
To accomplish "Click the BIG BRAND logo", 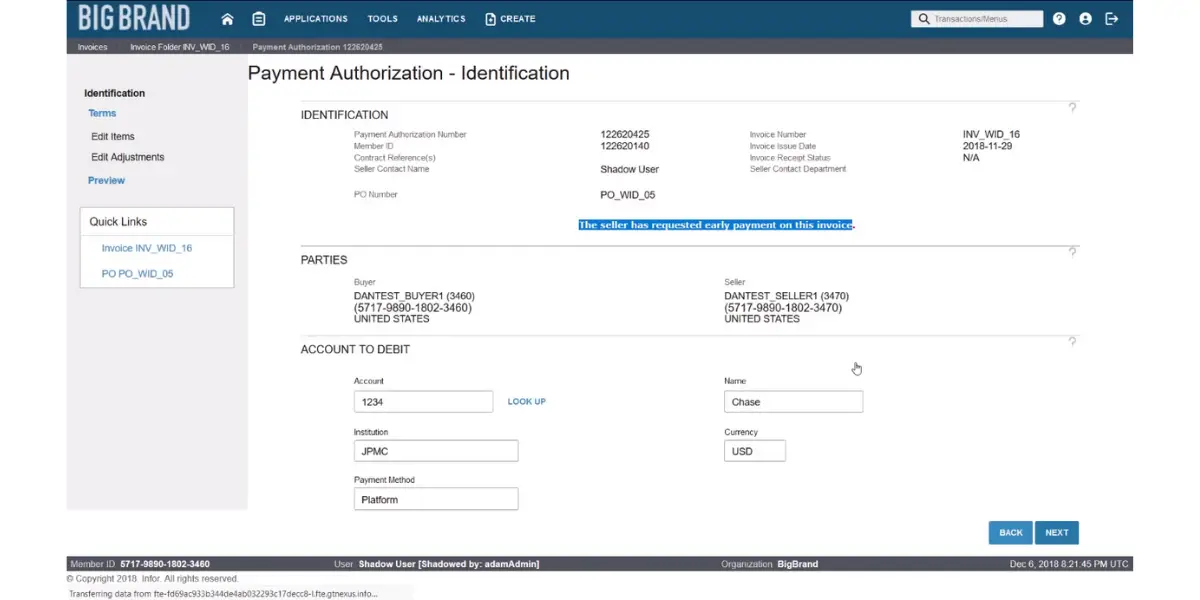I will pyautogui.click(x=134, y=19).
